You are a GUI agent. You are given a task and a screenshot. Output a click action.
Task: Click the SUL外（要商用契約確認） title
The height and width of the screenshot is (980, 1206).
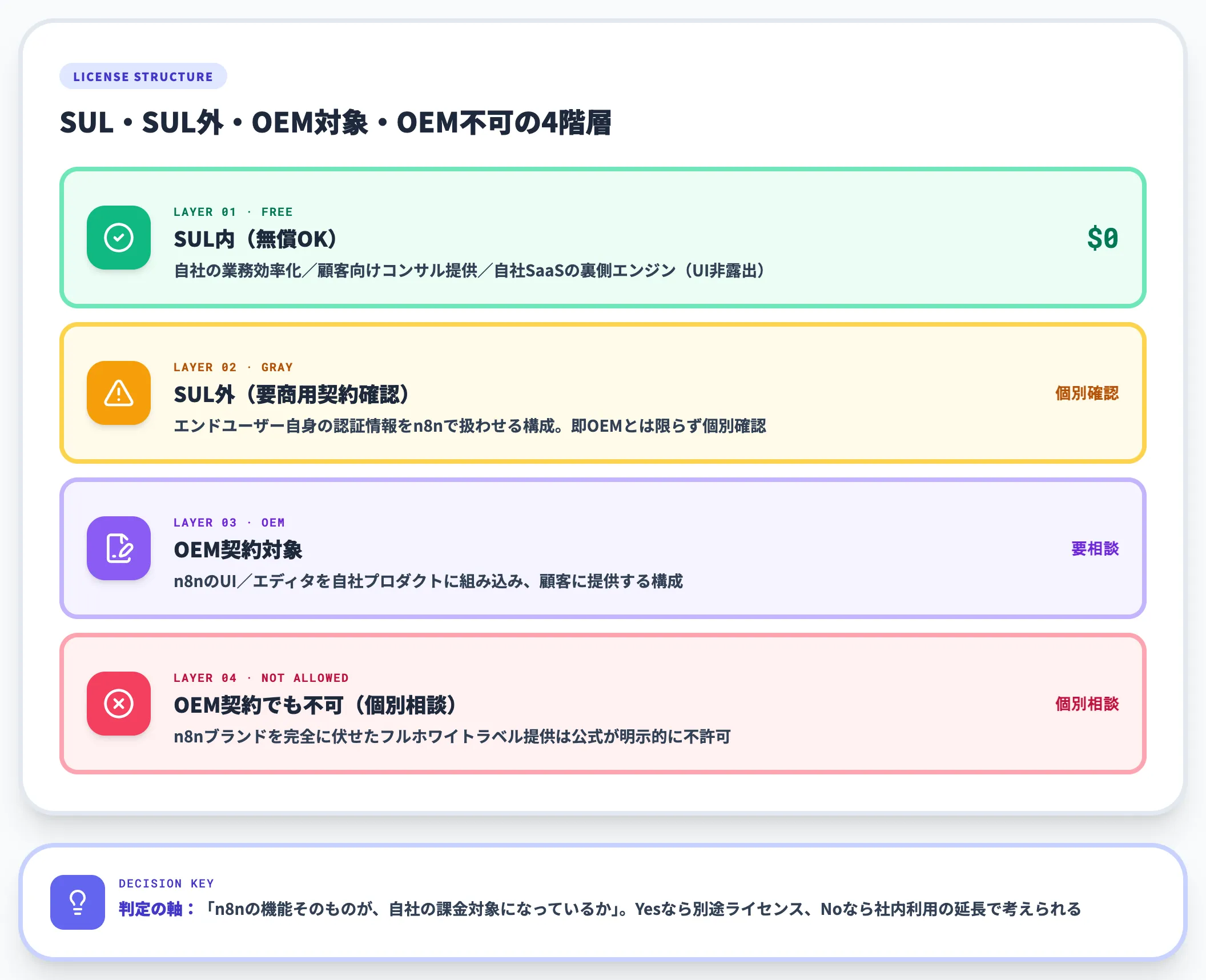291,394
